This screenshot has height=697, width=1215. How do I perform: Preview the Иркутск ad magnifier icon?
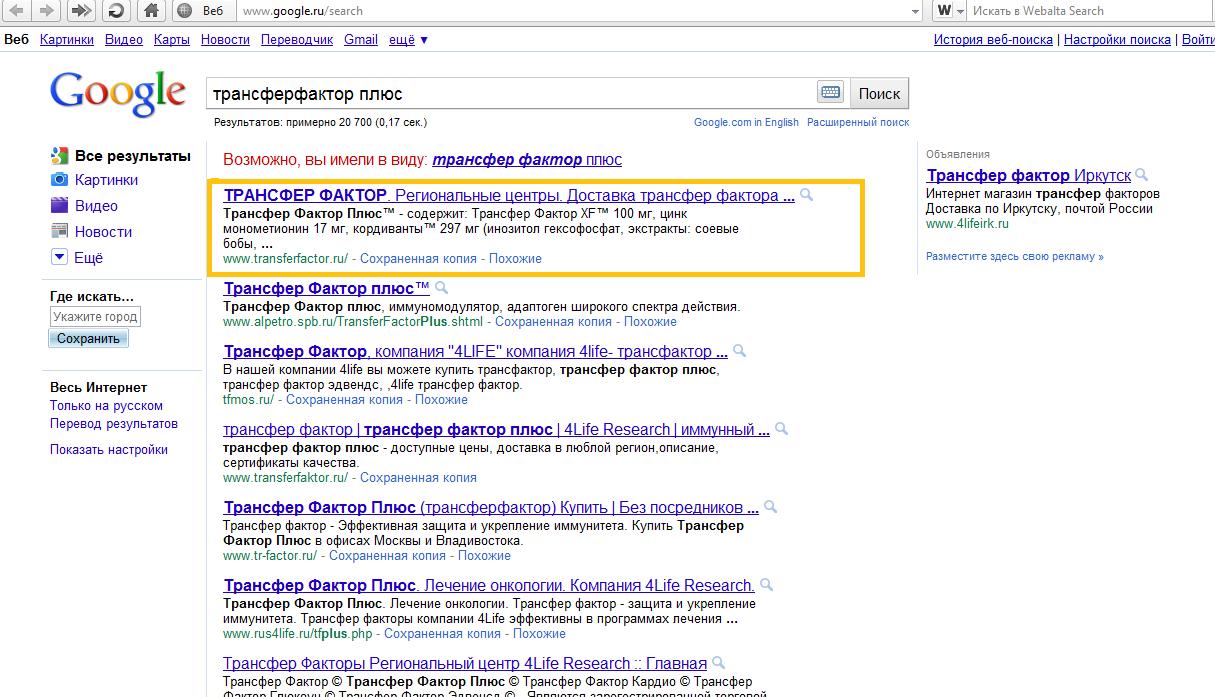1142,176
